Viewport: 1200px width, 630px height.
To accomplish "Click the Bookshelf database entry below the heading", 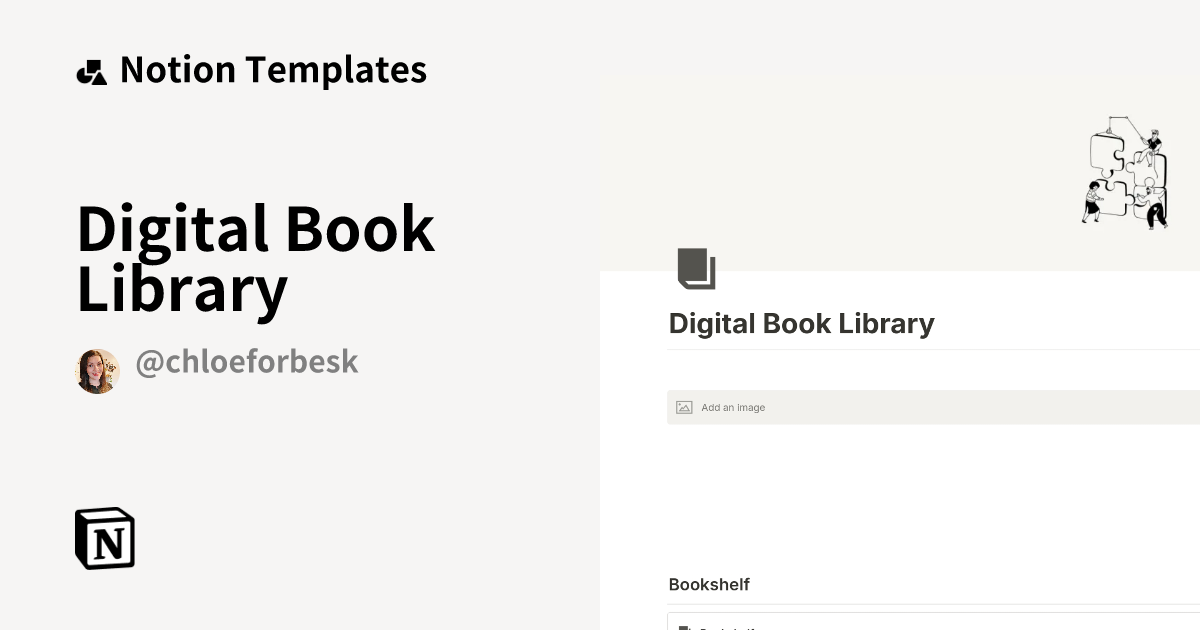I will [x=730, y=627].
